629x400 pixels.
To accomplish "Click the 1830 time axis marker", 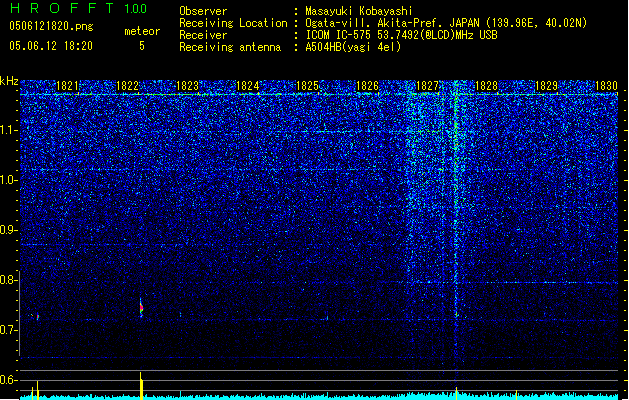I will click(607, 86).
